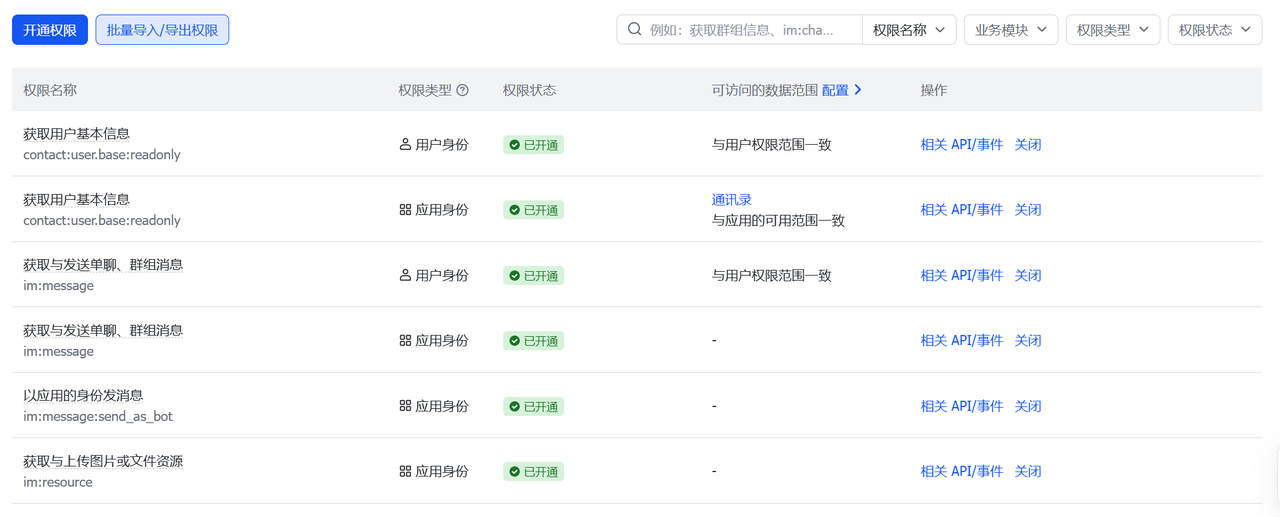The height and width of the screenshot is (517, 1280).
Task: View 相关 API/事件 for im:message:send_as_bot
Action: [x=961, y=406]
